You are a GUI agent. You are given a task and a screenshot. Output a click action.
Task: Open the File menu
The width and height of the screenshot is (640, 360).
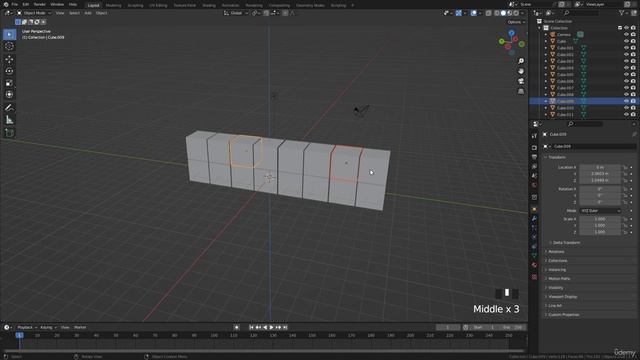pyautogui.click(x=15, y=4)
